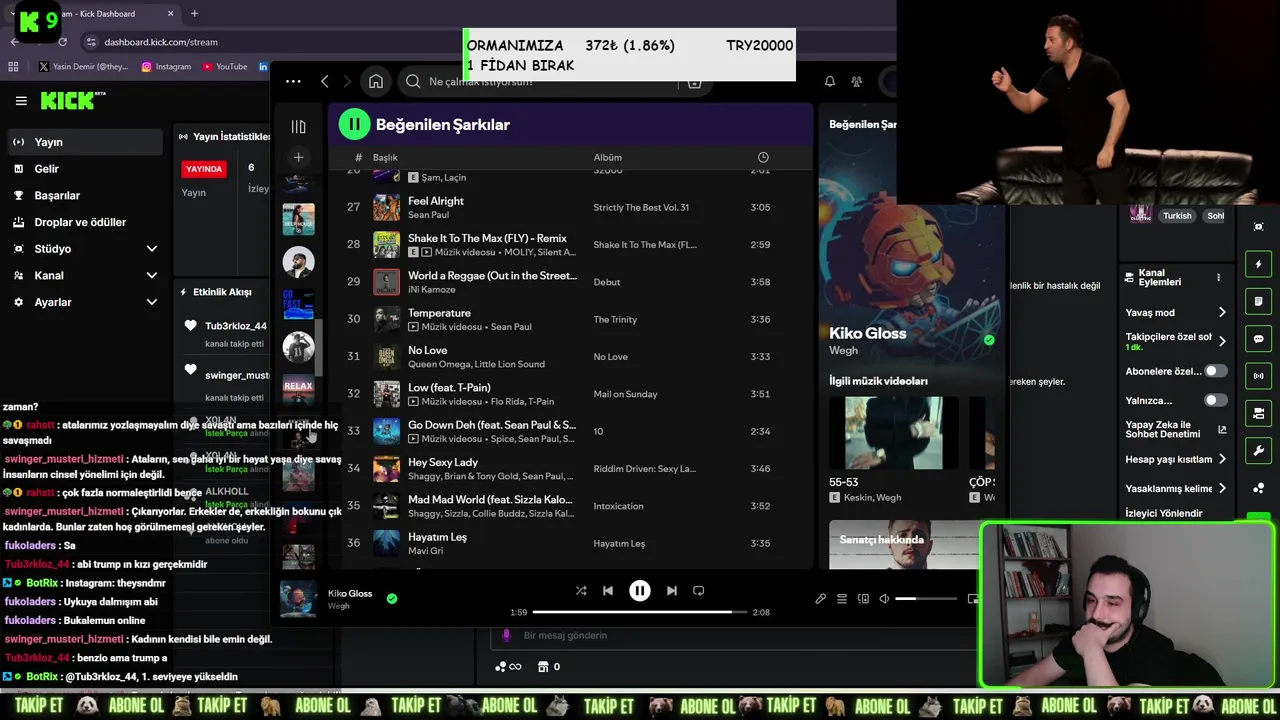Sort by duration clock column header
This screenshot has height=720, width=1280.
[x=763, y=158]
